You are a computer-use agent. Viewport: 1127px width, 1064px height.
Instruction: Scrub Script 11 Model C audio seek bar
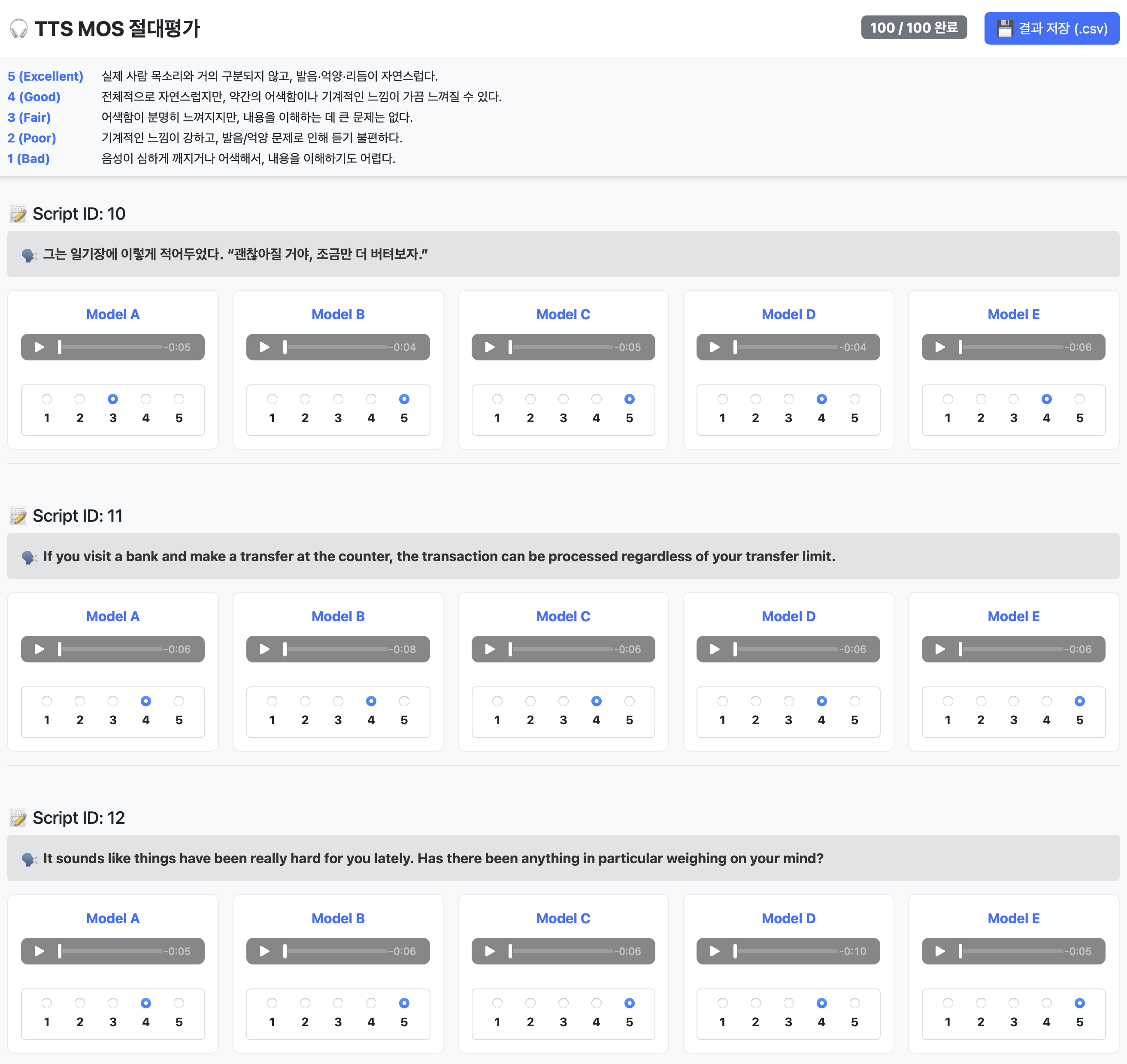click(x=561, y=649)
